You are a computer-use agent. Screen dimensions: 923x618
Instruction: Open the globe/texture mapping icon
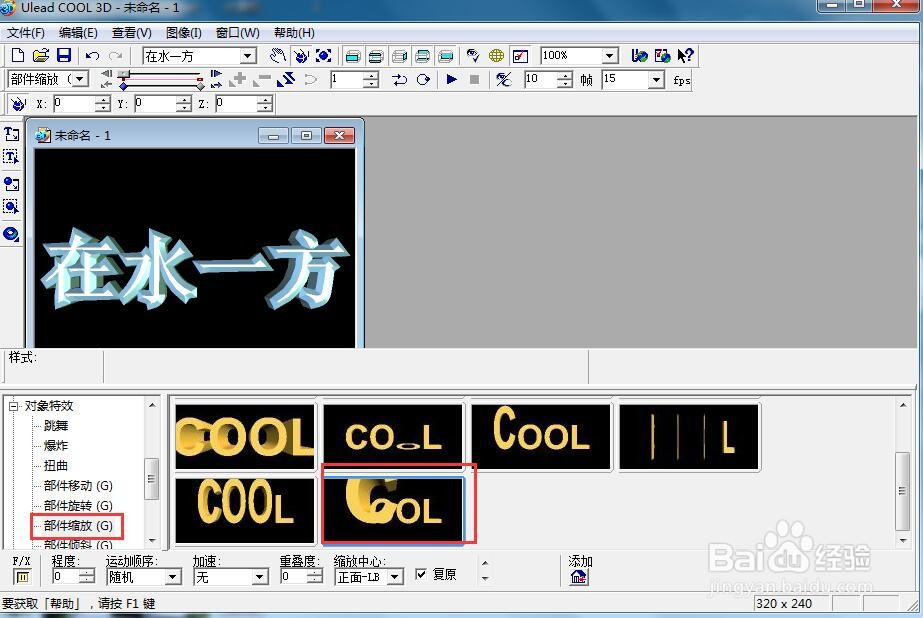click(496, 55)
